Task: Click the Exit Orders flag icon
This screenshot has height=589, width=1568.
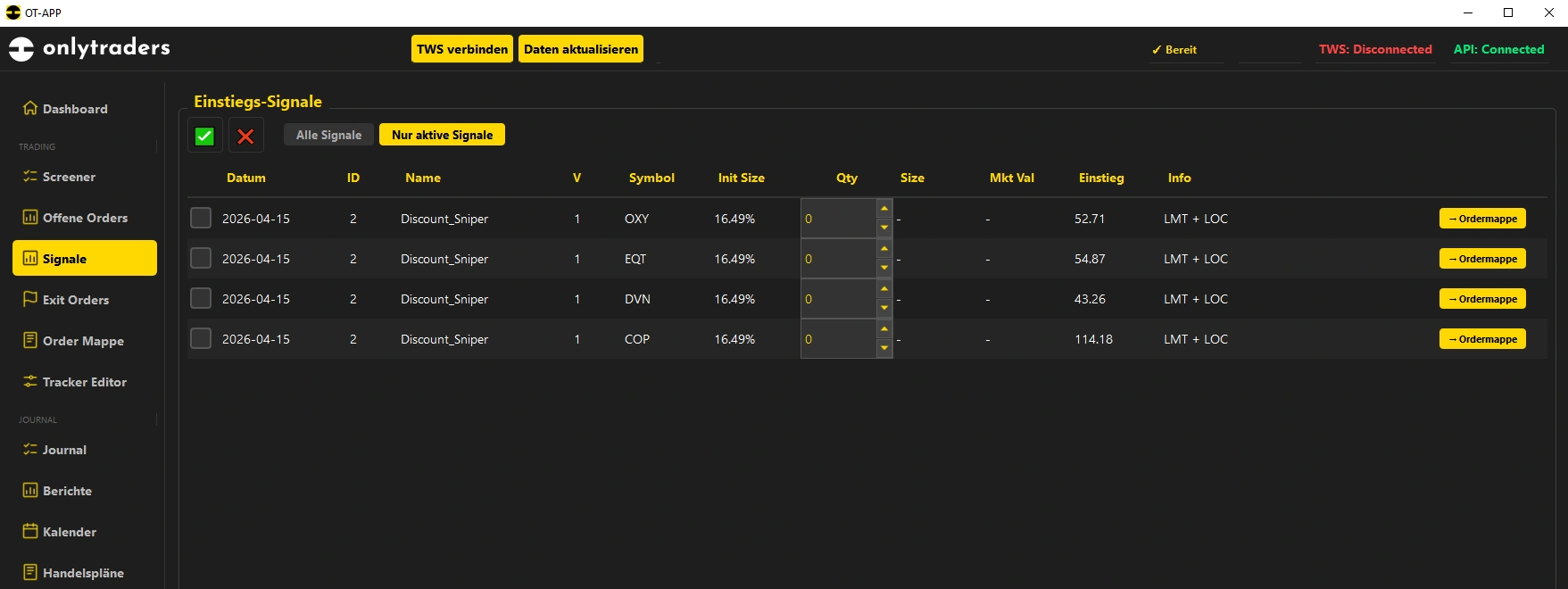Action: [x=30, y=299]
